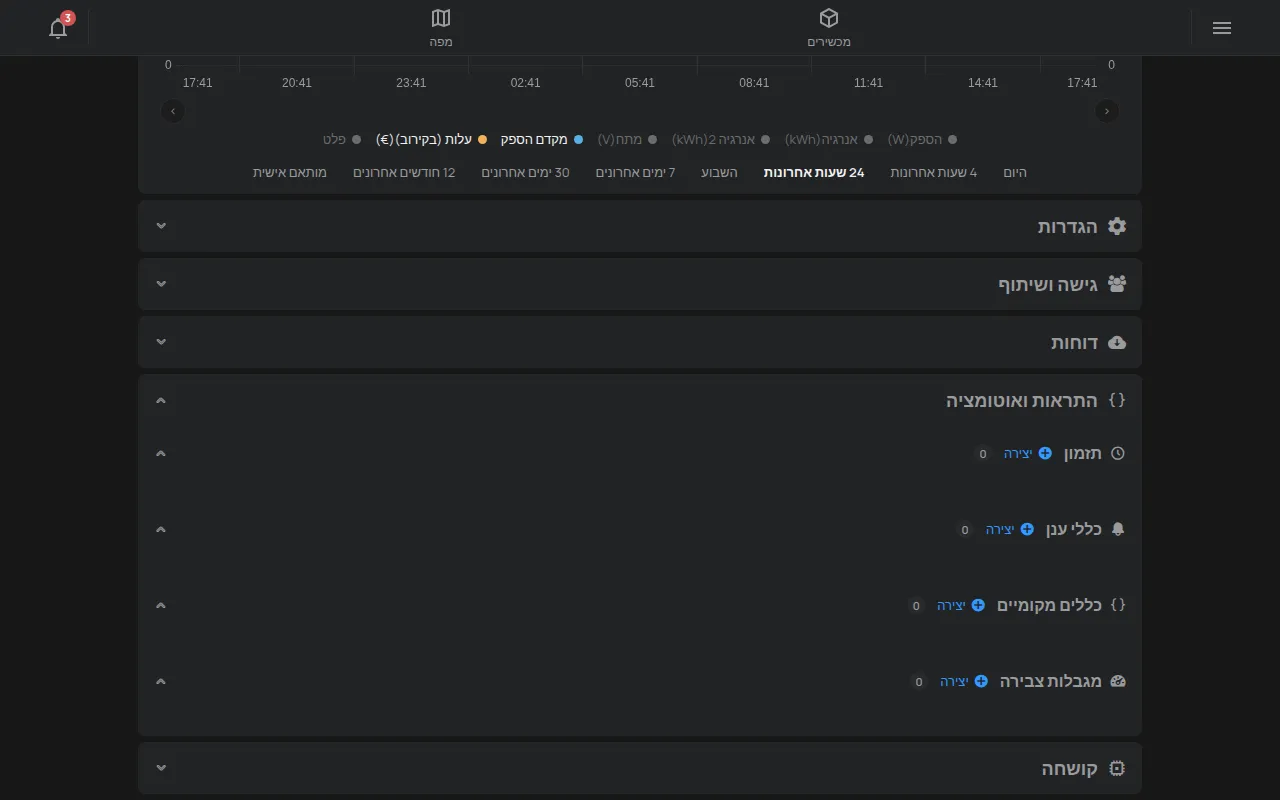Select the 24 שעות אחרונות range
Screen dimensions: 1280x800
tap(814, 173)
